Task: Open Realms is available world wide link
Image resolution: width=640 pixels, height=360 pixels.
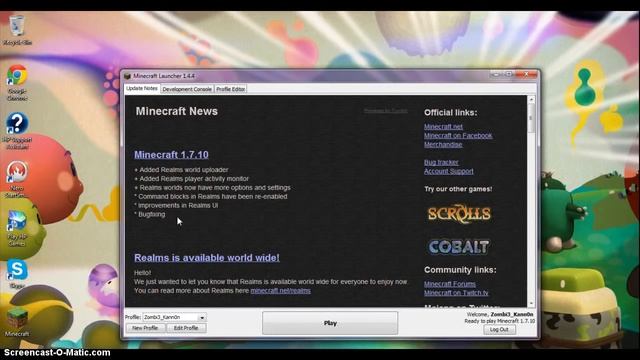Action: point(207,258)
